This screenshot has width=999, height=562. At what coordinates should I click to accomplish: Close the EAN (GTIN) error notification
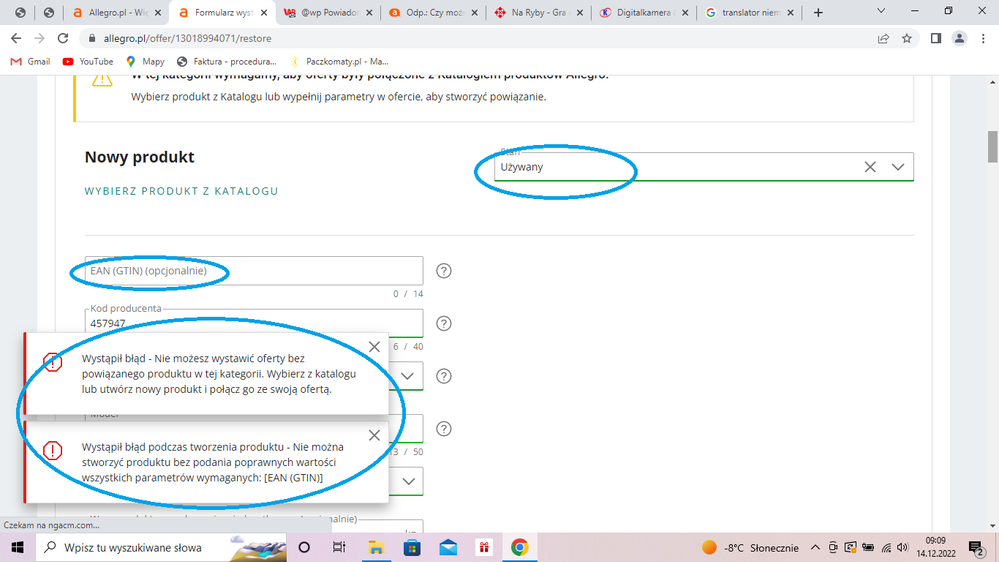(374, 435)
